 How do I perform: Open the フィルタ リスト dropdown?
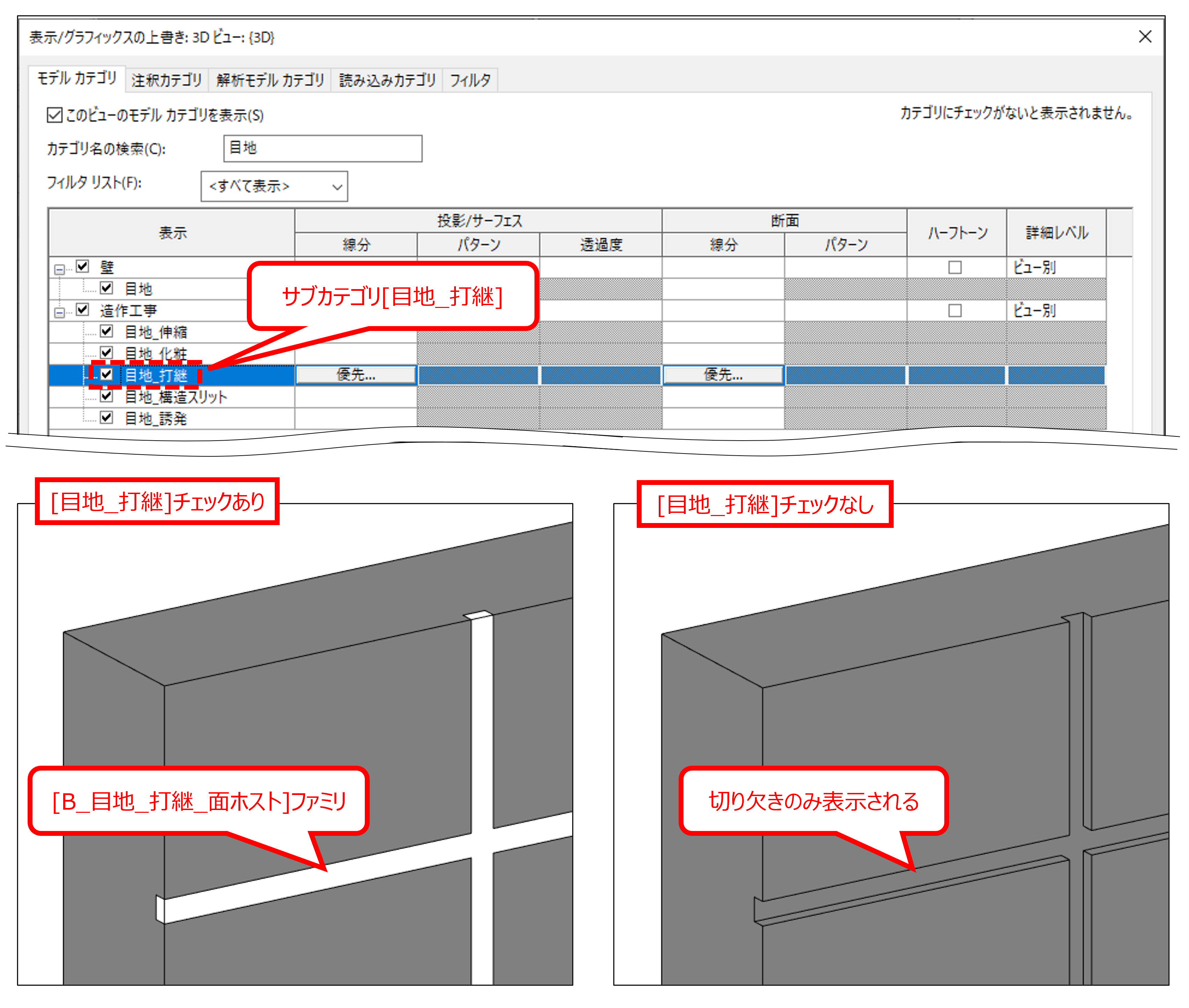click(274, 186)
